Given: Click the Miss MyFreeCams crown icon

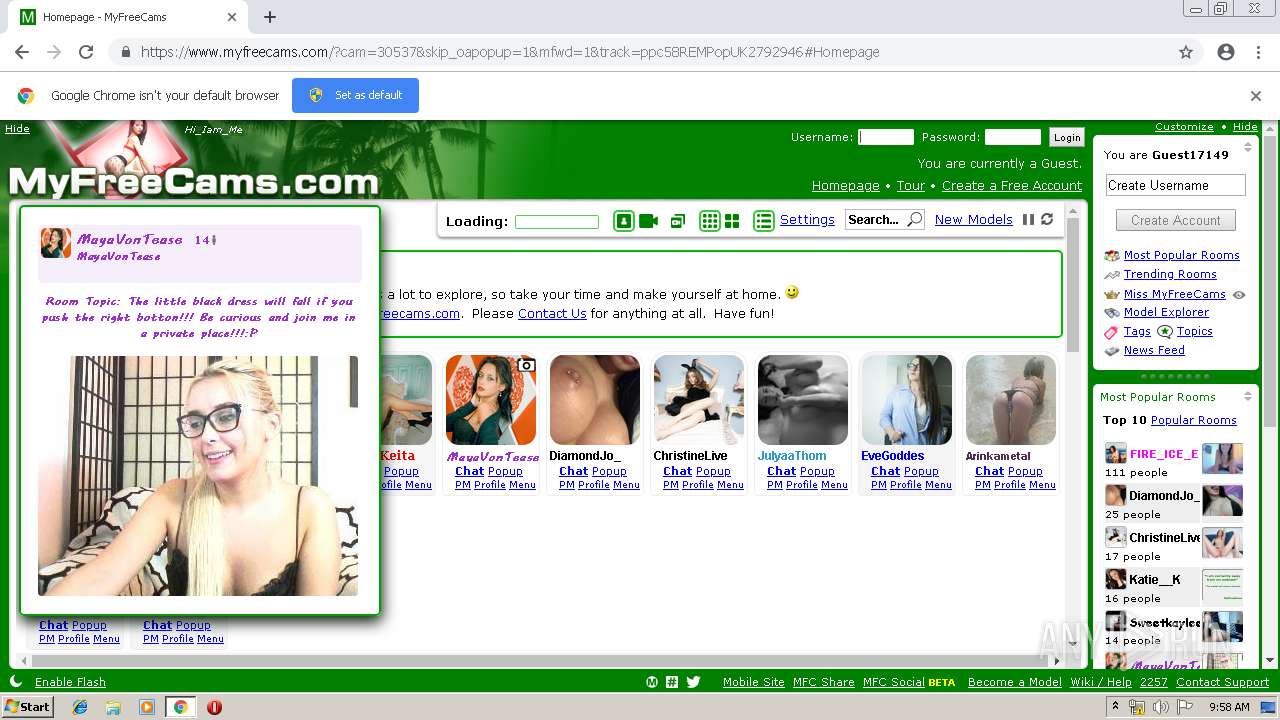Looking at the screenshot, I should pyautogui.click(x=1112, y=294).
